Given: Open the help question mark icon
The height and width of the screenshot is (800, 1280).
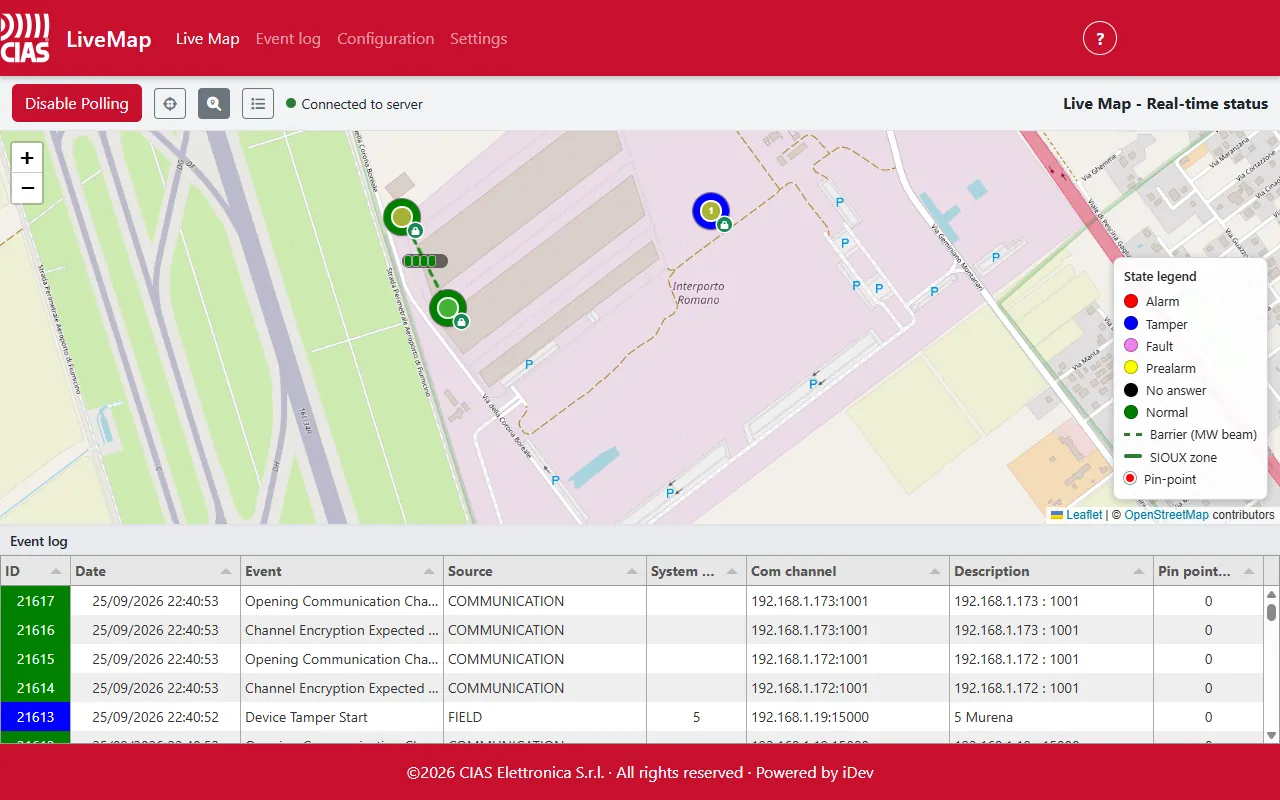Looking at the screenshot, I should [x=1100, y=39].
